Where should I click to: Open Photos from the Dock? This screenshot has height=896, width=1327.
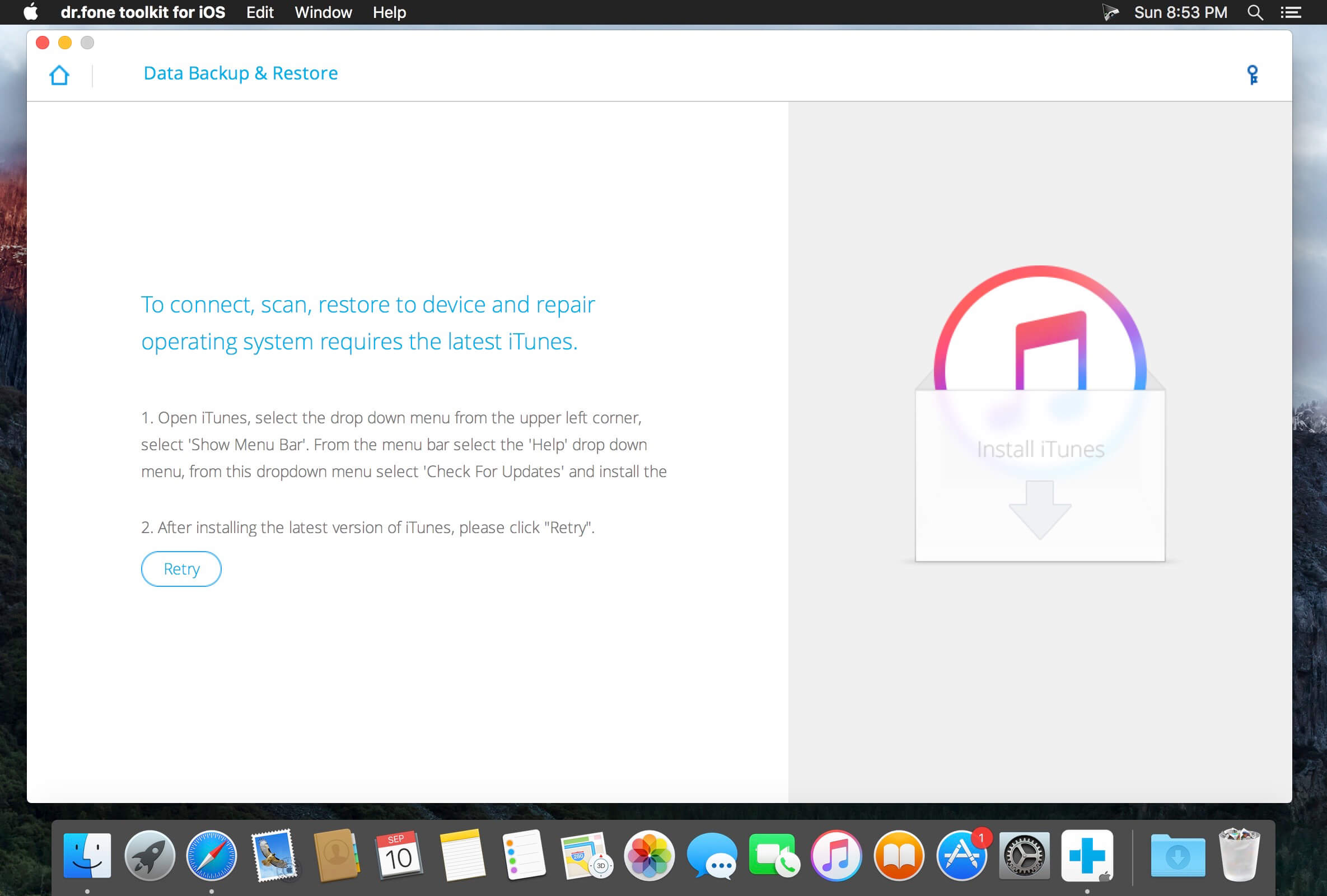point(650,856)
